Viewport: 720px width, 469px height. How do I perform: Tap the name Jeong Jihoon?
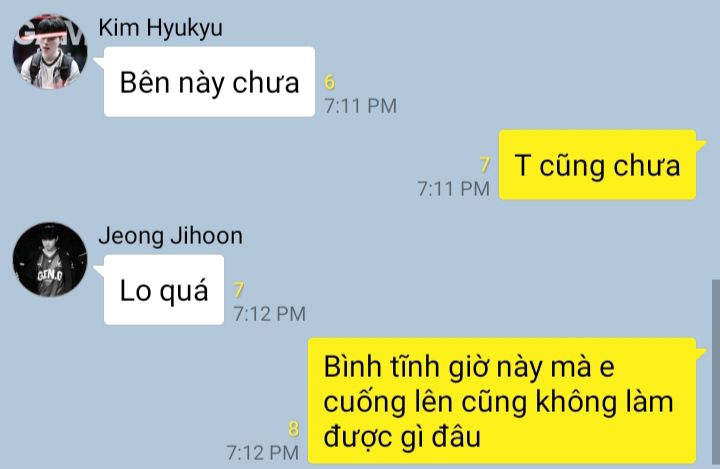pyautogui.click(x=170, y=236)
